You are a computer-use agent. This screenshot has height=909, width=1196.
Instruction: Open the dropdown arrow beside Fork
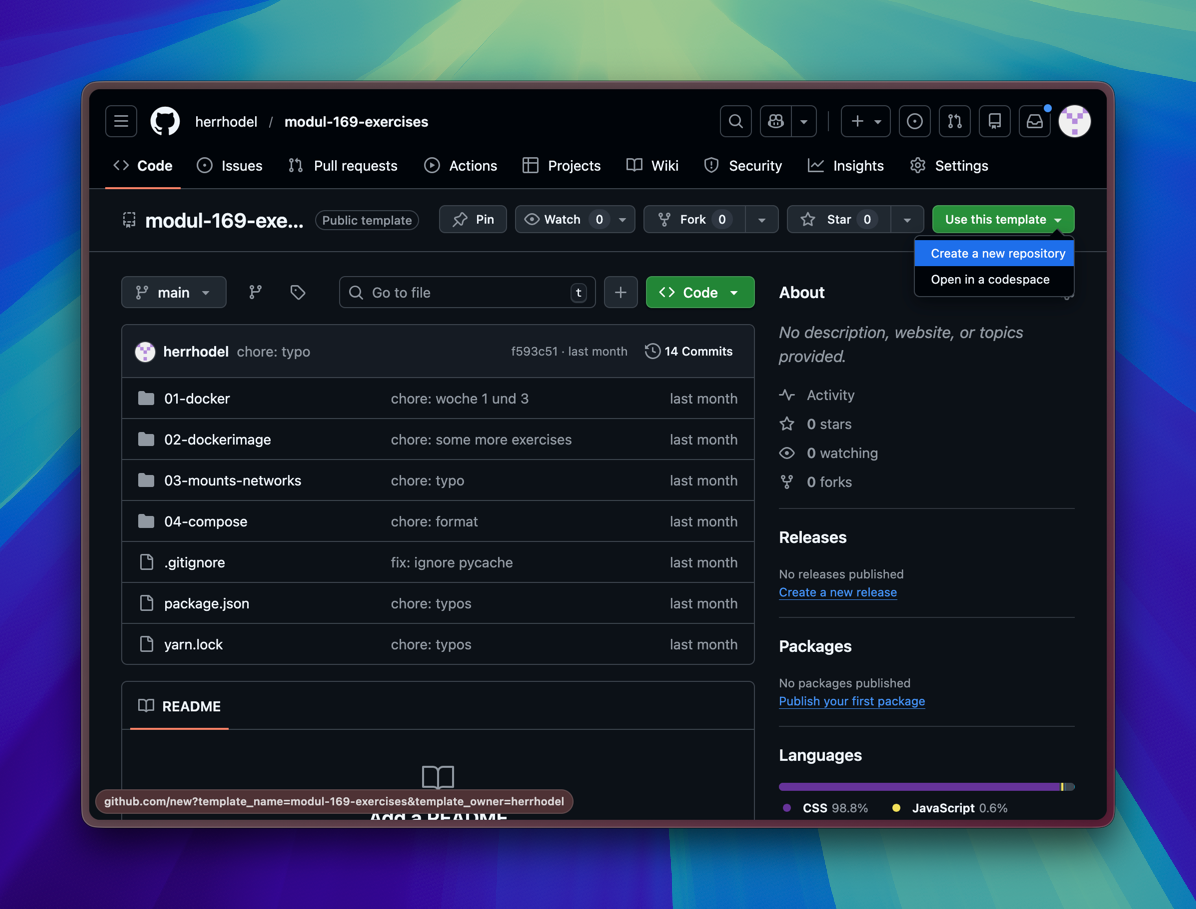click(x=762, y=219)
